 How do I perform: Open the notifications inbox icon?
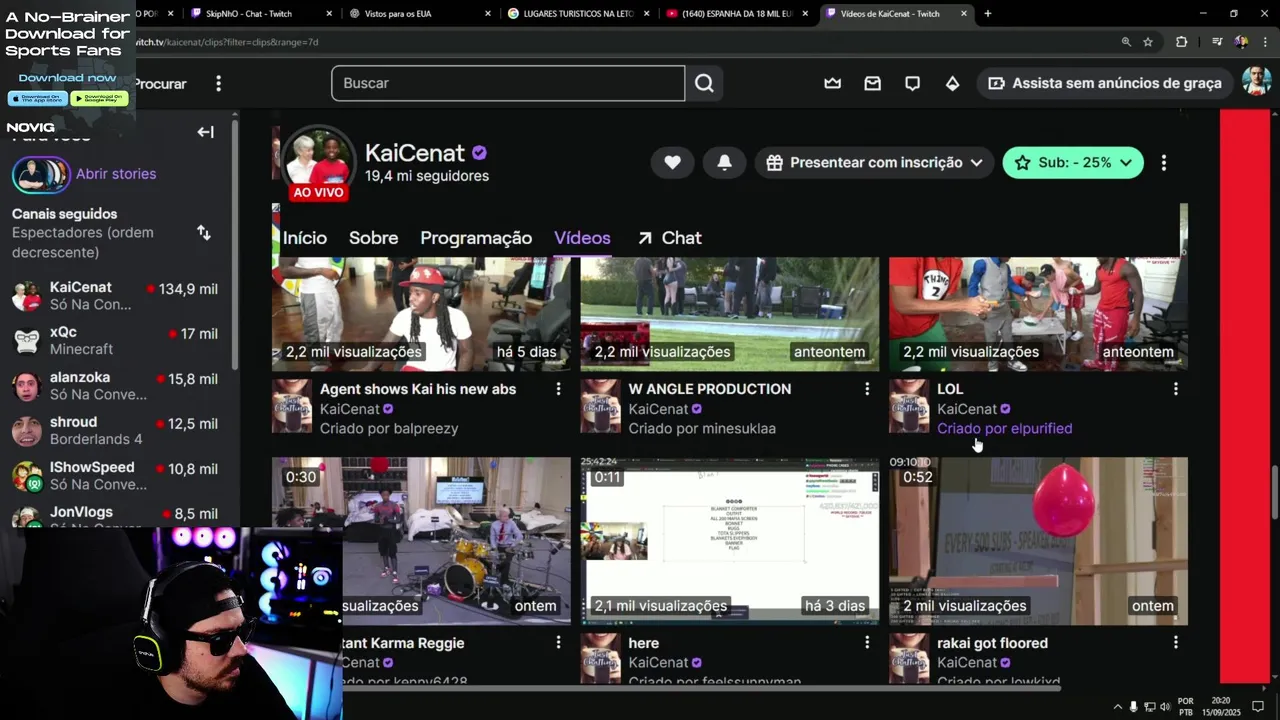coord(872,83)
